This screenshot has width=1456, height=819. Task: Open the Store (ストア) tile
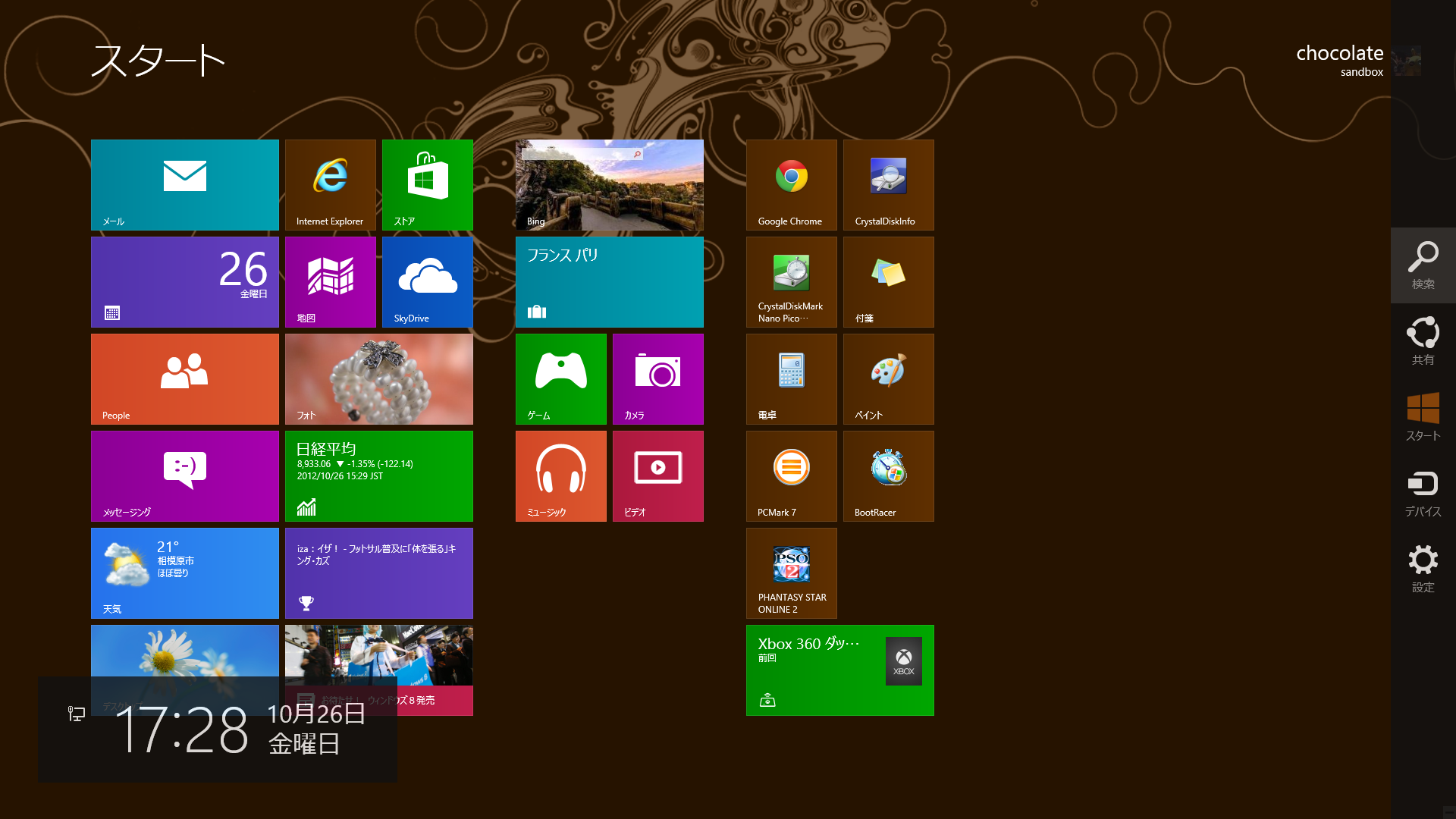(x=427, y=184)
